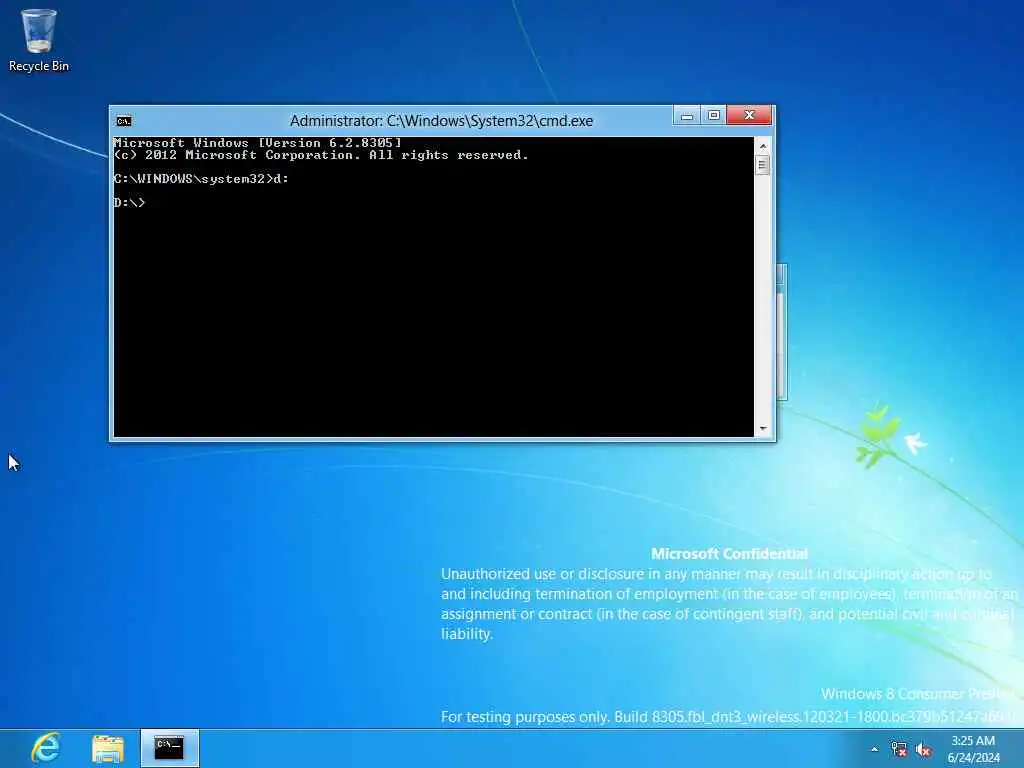Screen dimensions: 1024x768
Task: Click the D:\> prompt line
Action: coord(129,202)
